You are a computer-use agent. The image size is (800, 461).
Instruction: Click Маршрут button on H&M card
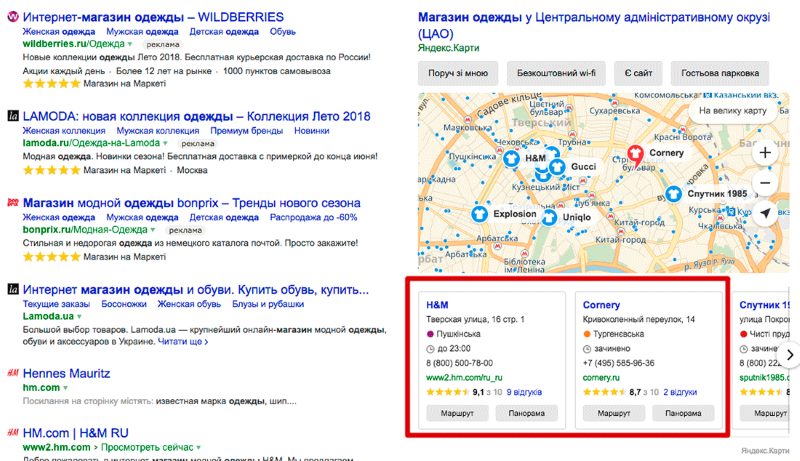click(457, 413)
